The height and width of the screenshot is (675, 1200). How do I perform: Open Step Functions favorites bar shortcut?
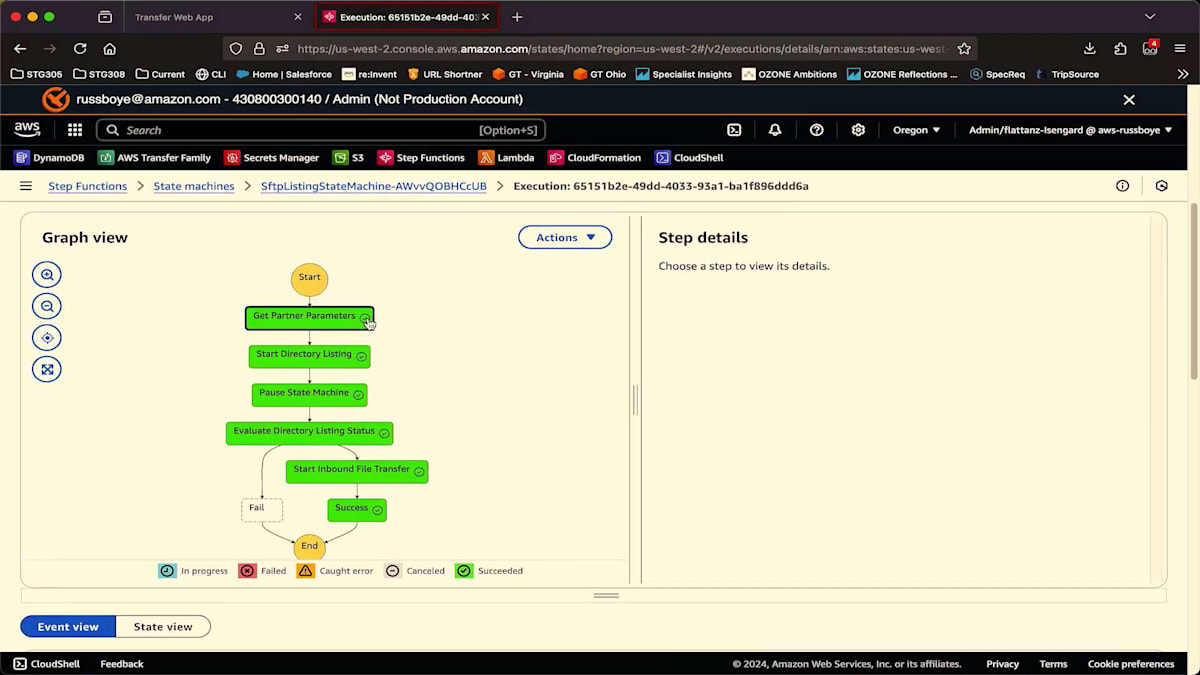click(x=421, y=158)
